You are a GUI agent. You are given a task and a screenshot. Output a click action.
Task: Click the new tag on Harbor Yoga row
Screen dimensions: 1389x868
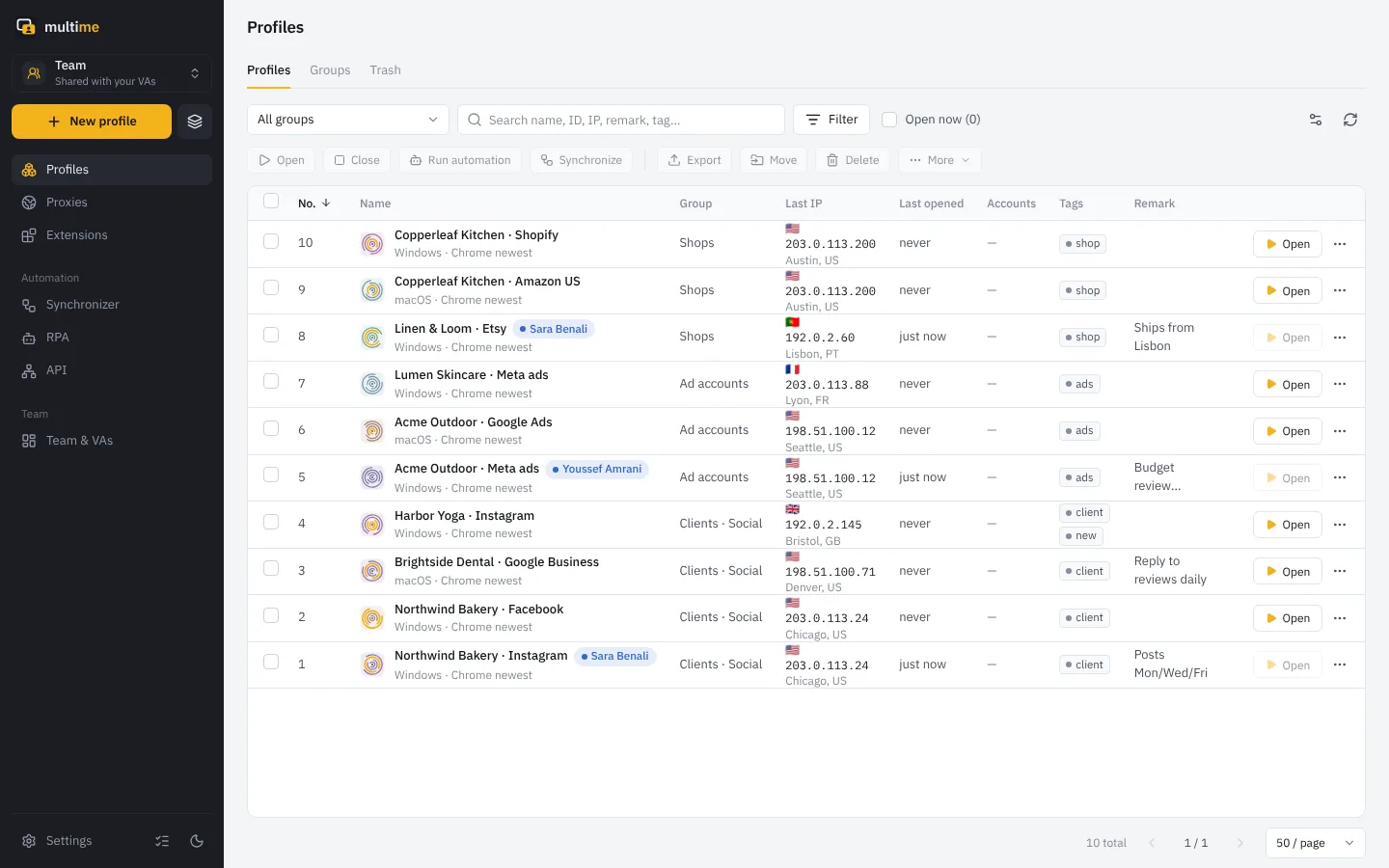coord(1080,536)
